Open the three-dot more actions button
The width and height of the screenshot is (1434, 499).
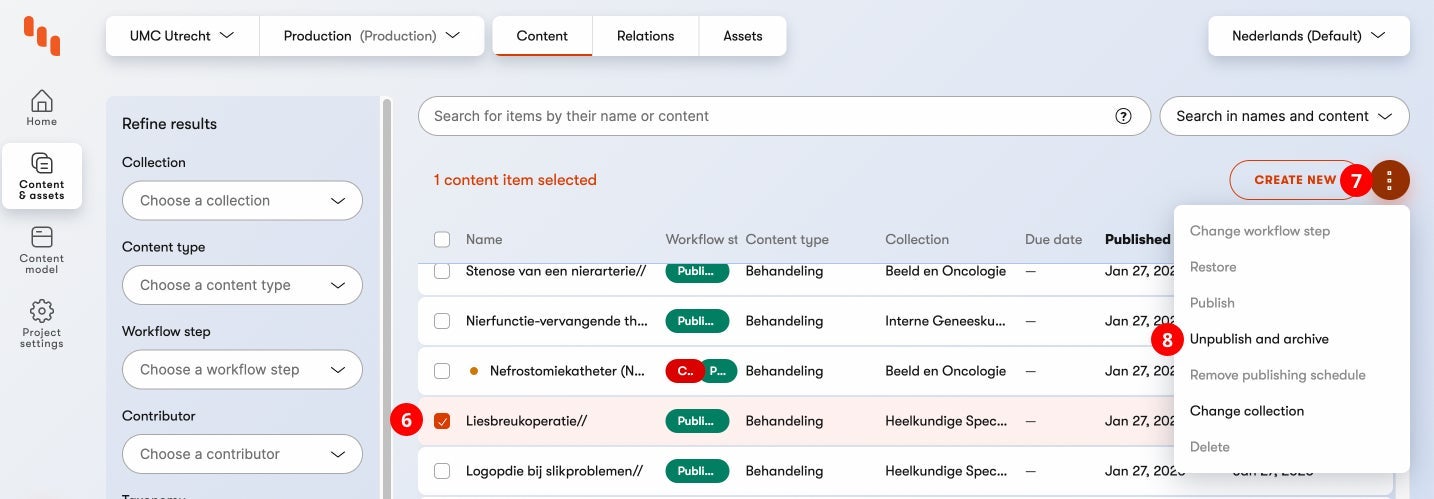click(x=1389, y=180)
